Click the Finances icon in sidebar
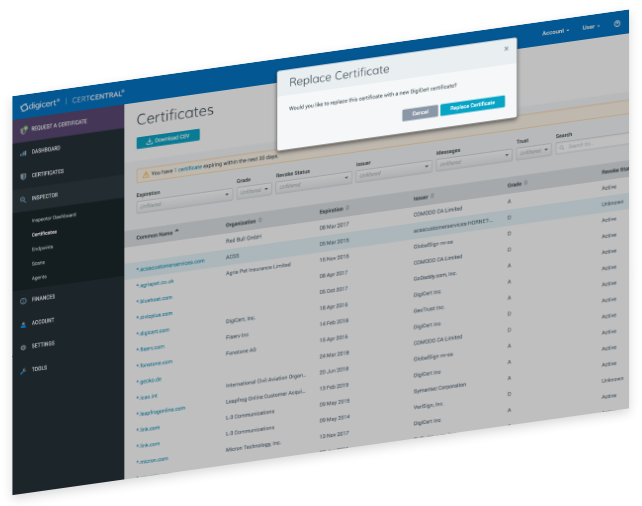 pos(23,301)
